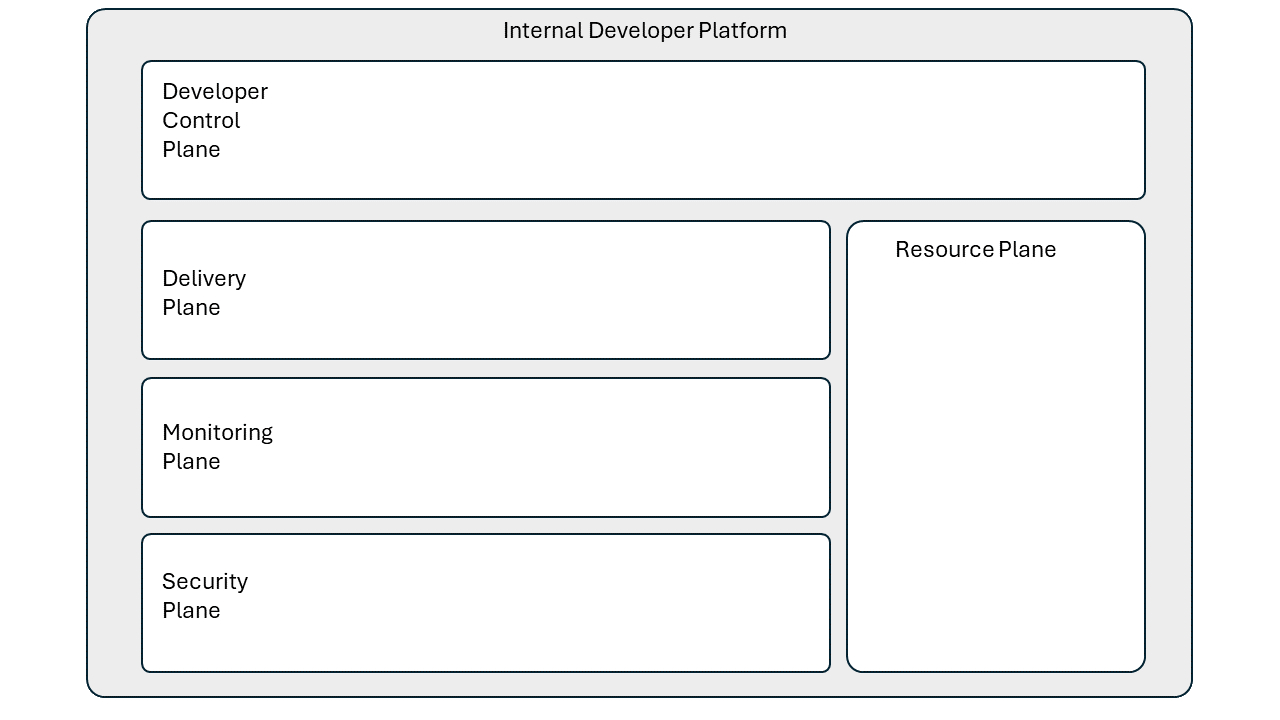Select the Security Plane label text

[x=205, y=595]
